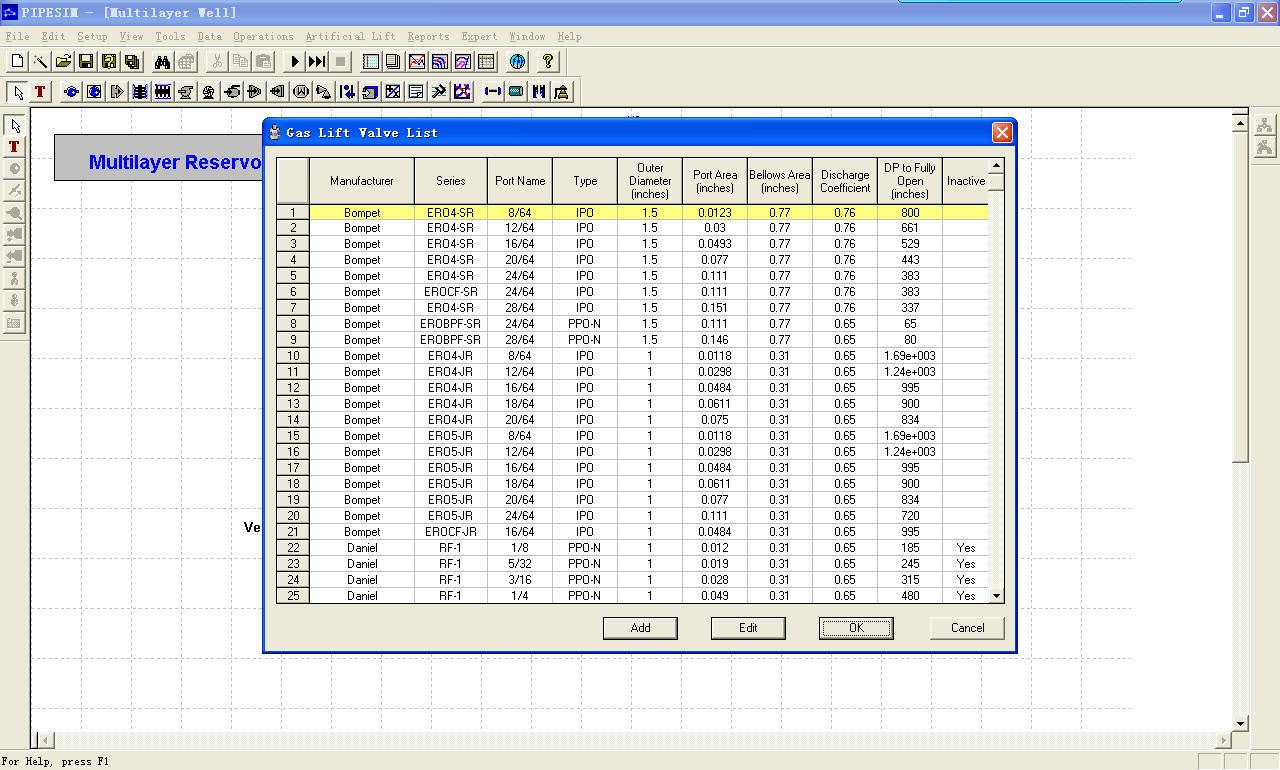Click the restart run fast-forward icon

[x=317, y=62]
